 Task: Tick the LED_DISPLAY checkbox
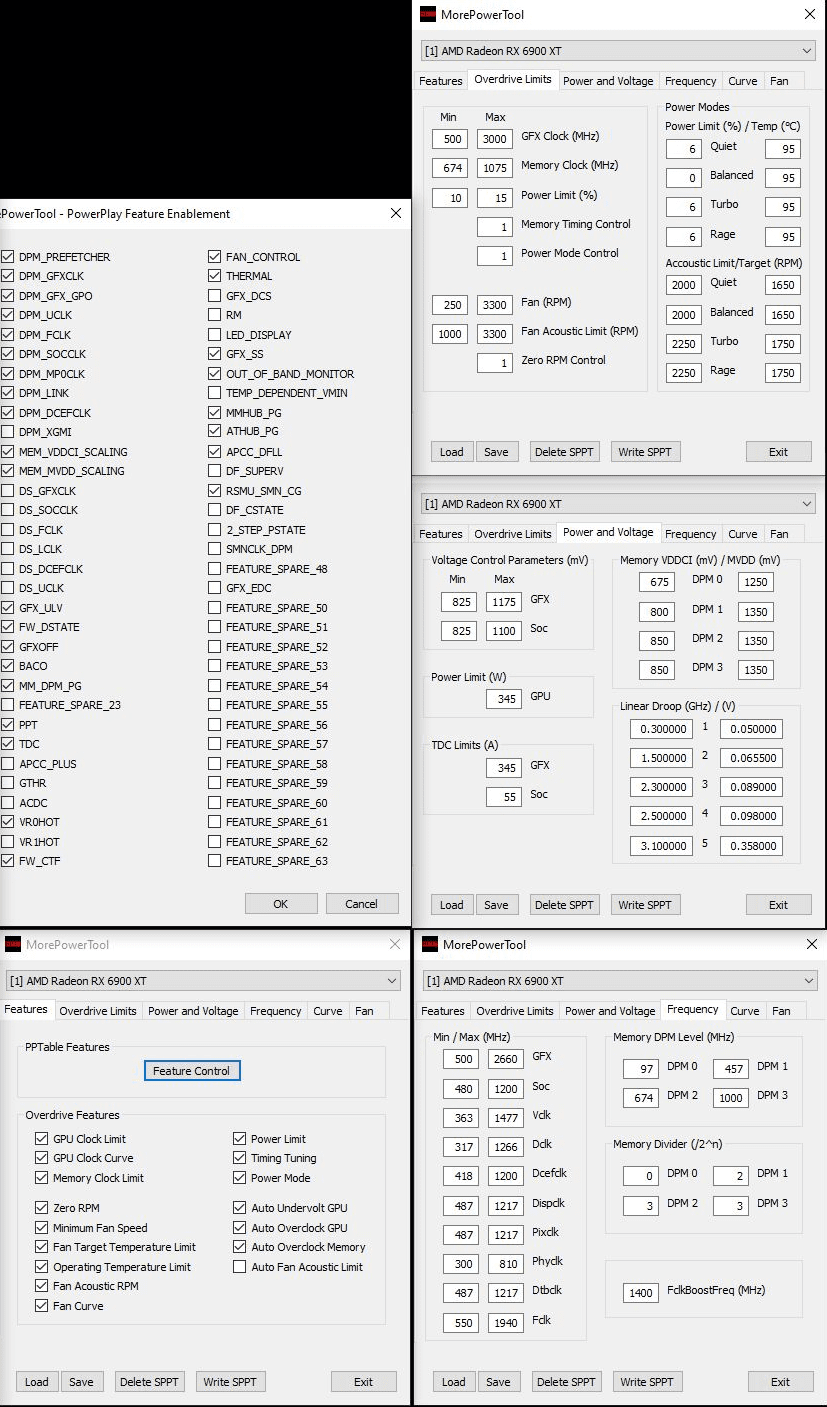(215, 335)
